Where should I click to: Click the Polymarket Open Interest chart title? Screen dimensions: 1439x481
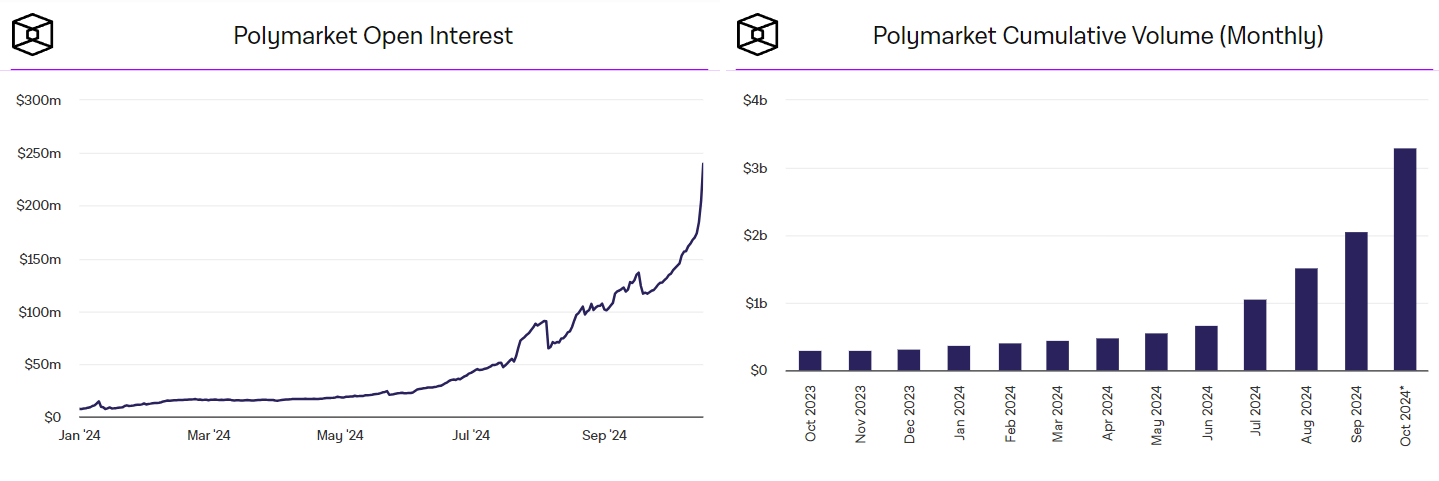[x=373, y=36]
